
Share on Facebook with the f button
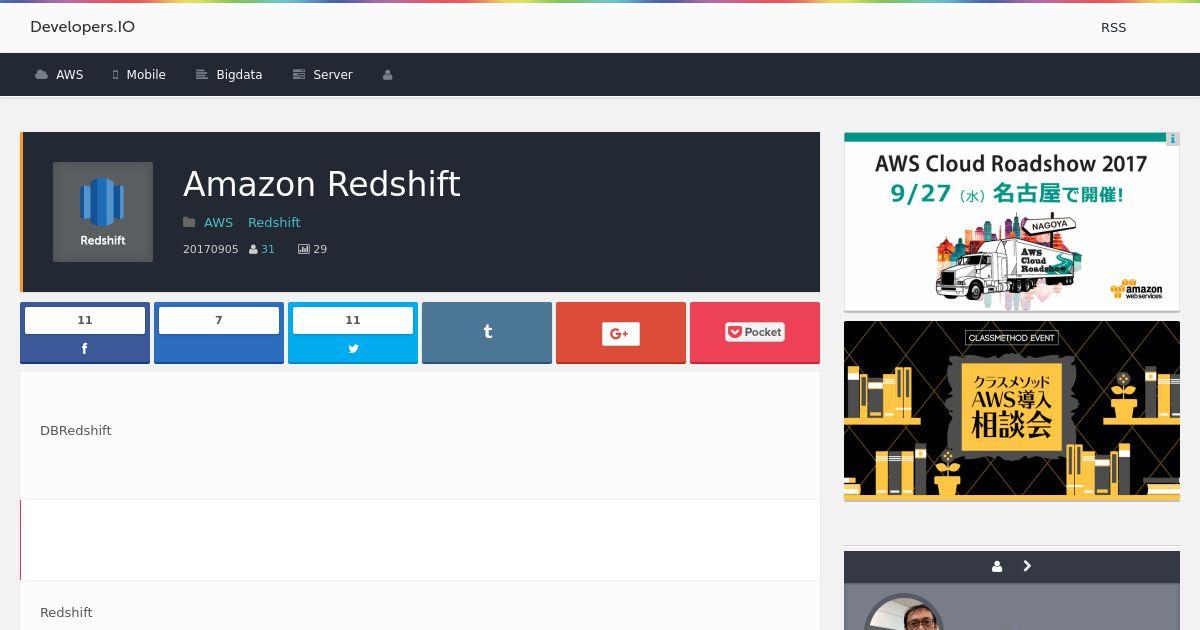point(85,333)
